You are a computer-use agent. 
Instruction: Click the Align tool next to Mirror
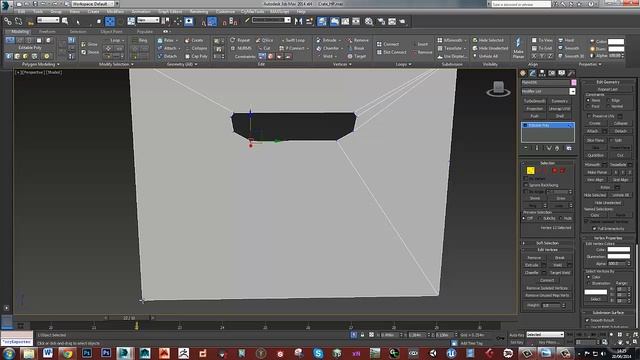(309, 21)
